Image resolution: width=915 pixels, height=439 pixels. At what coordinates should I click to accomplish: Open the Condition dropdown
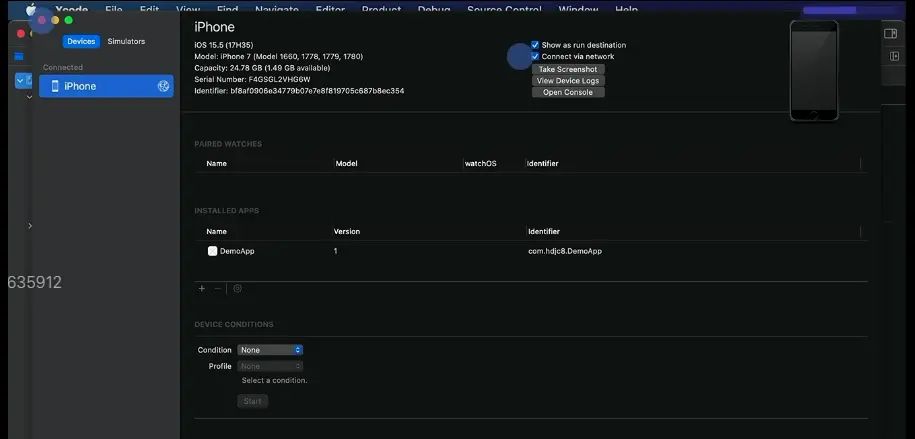270,350
